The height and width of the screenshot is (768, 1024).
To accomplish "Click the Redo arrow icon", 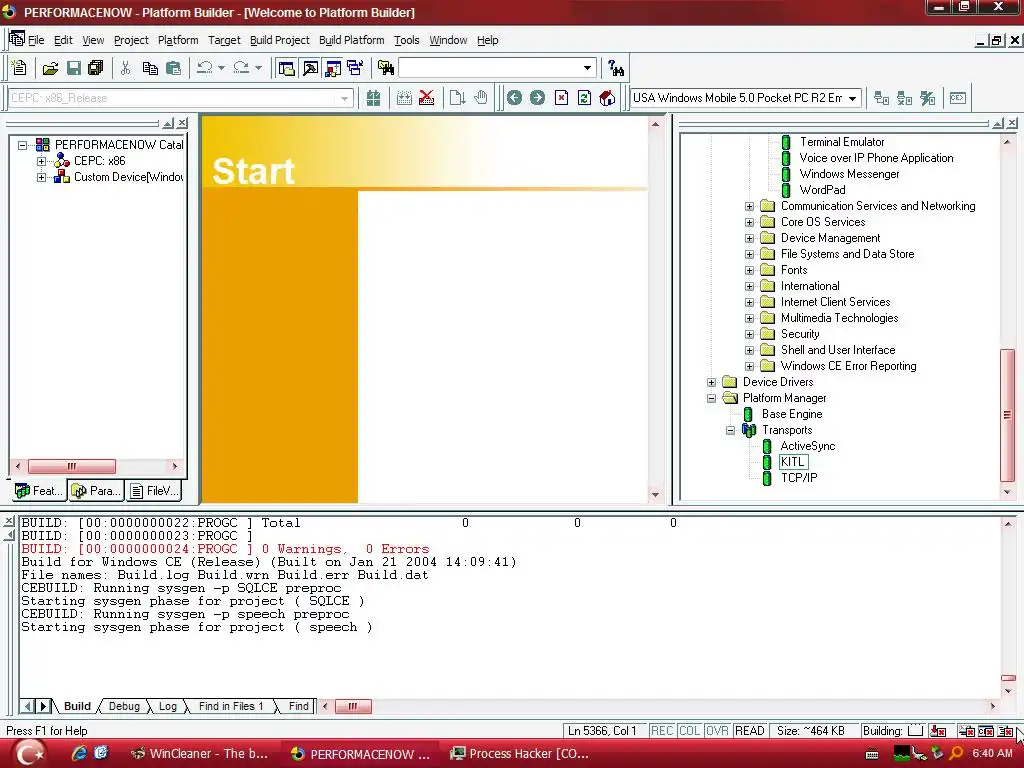I will coord(242,68).
